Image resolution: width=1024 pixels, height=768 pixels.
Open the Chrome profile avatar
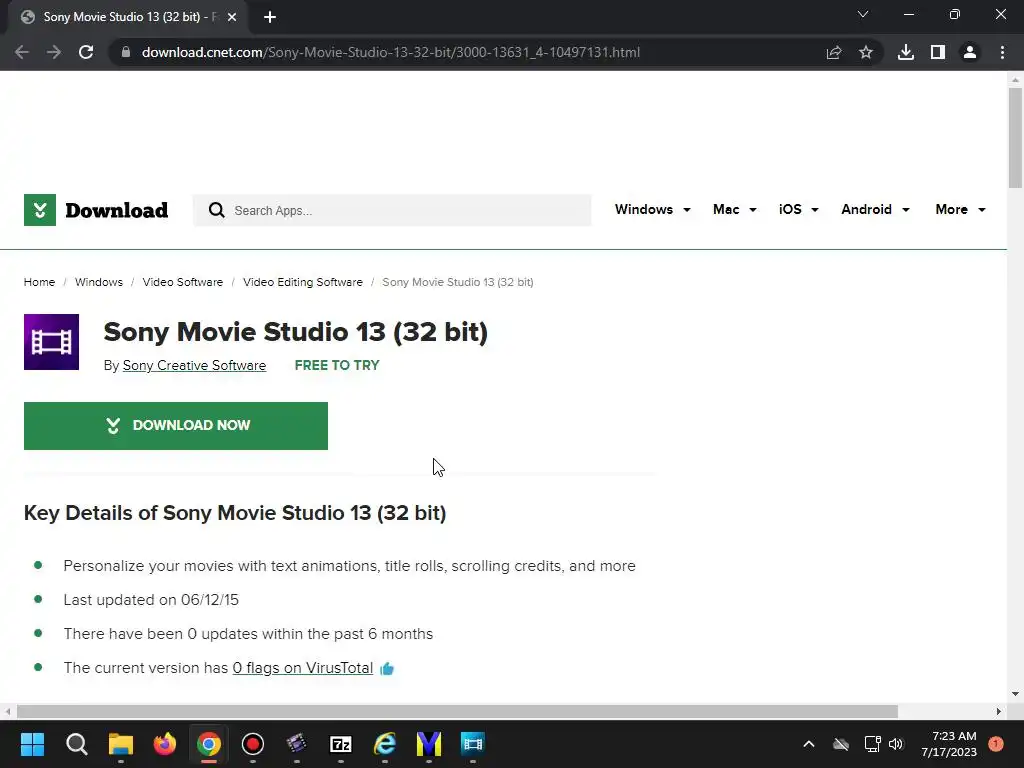coord(970,52)
